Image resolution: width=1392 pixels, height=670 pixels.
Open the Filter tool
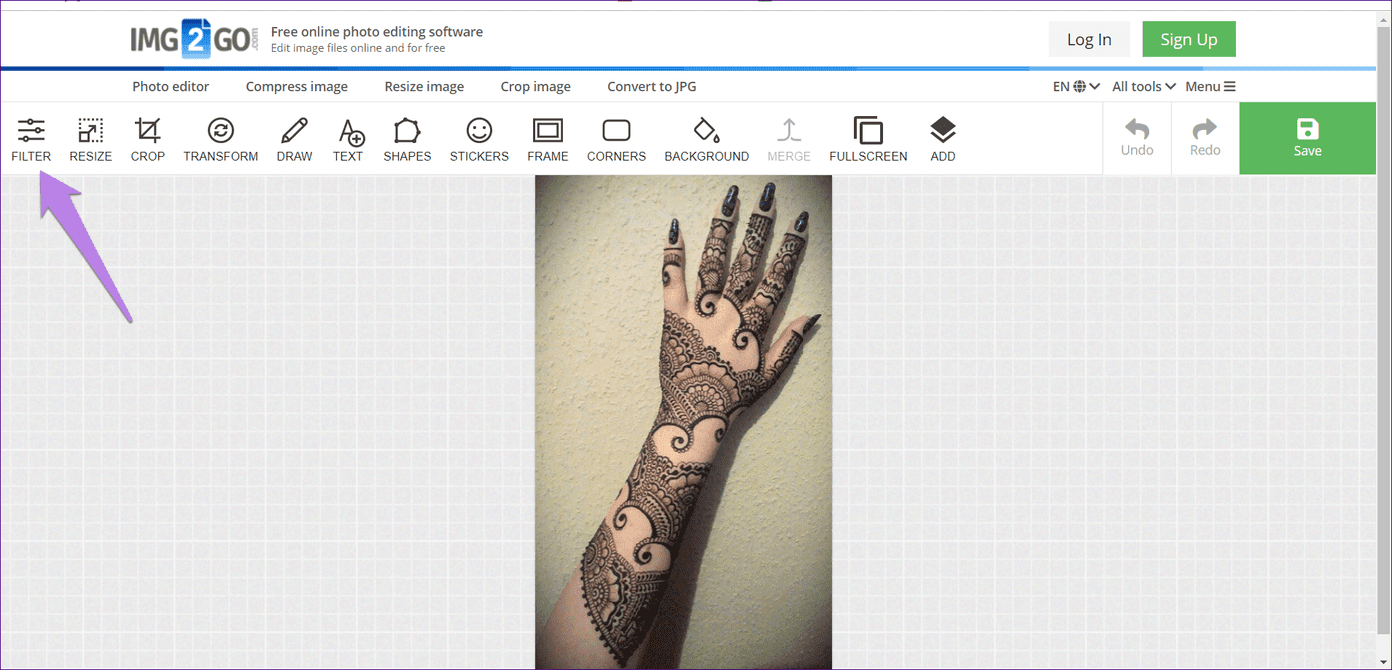coord(31,139)
